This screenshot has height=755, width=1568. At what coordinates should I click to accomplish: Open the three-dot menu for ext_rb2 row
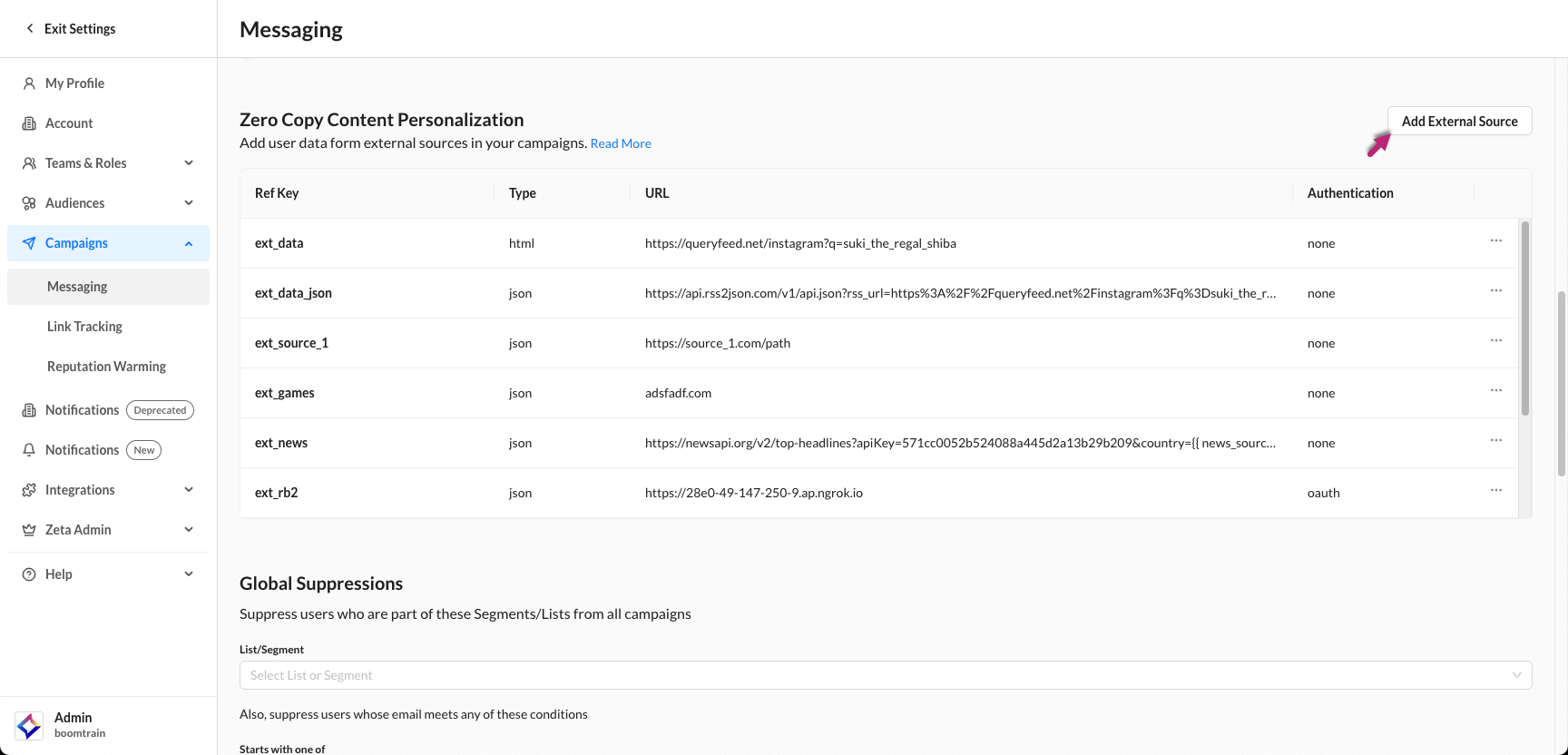click(1495, 491)
